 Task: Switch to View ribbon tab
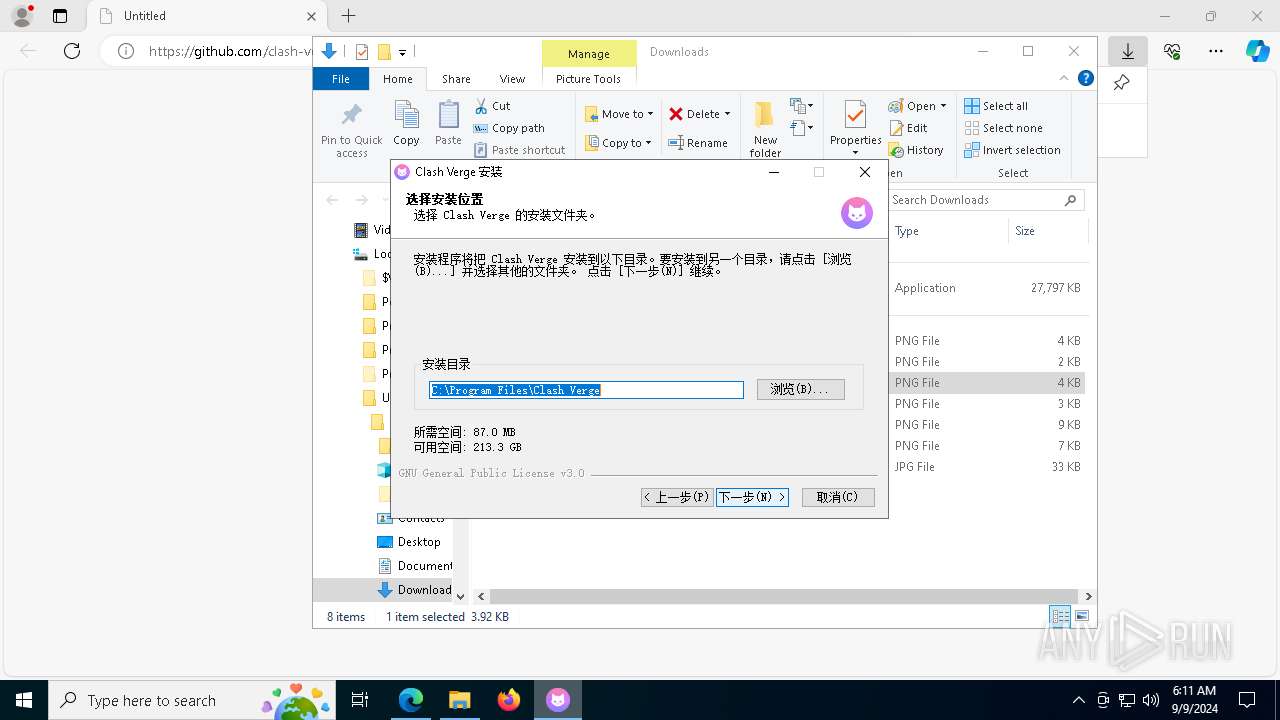pos(512,79)
